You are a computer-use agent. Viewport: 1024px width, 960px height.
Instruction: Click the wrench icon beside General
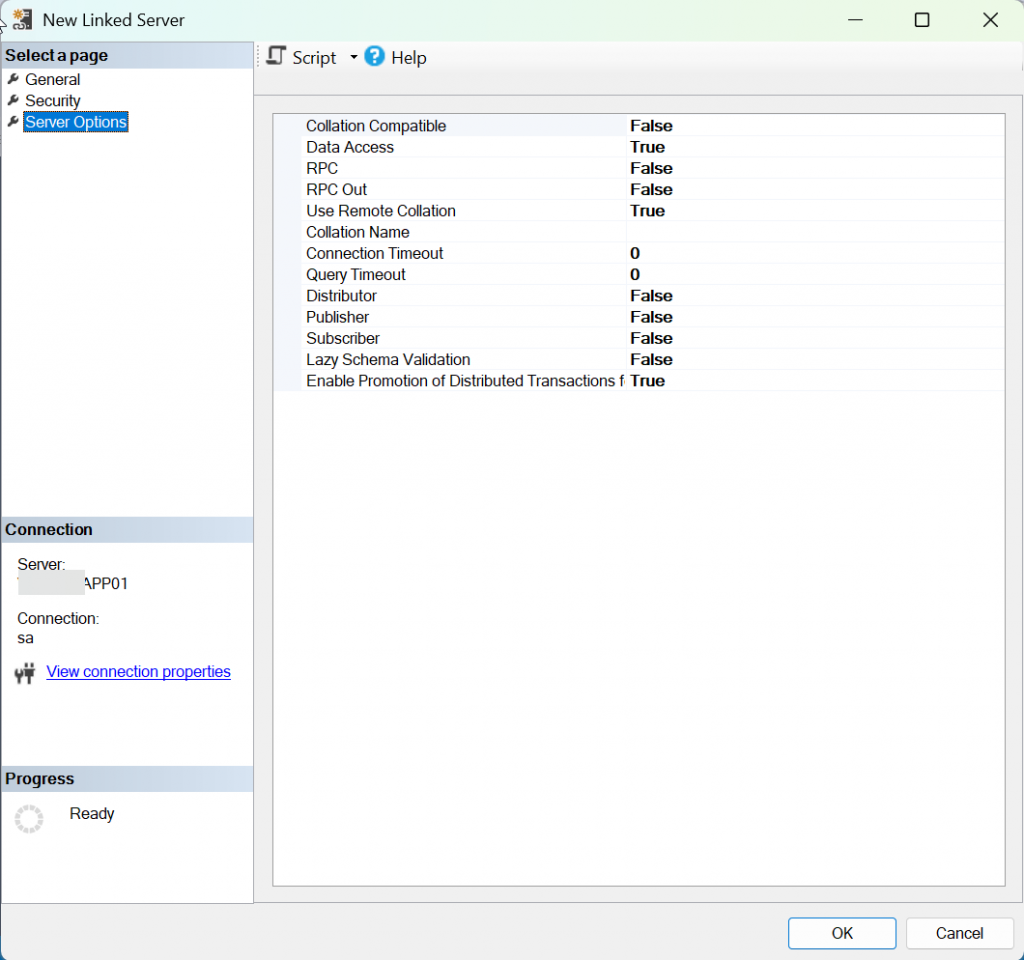click(13, 80)
